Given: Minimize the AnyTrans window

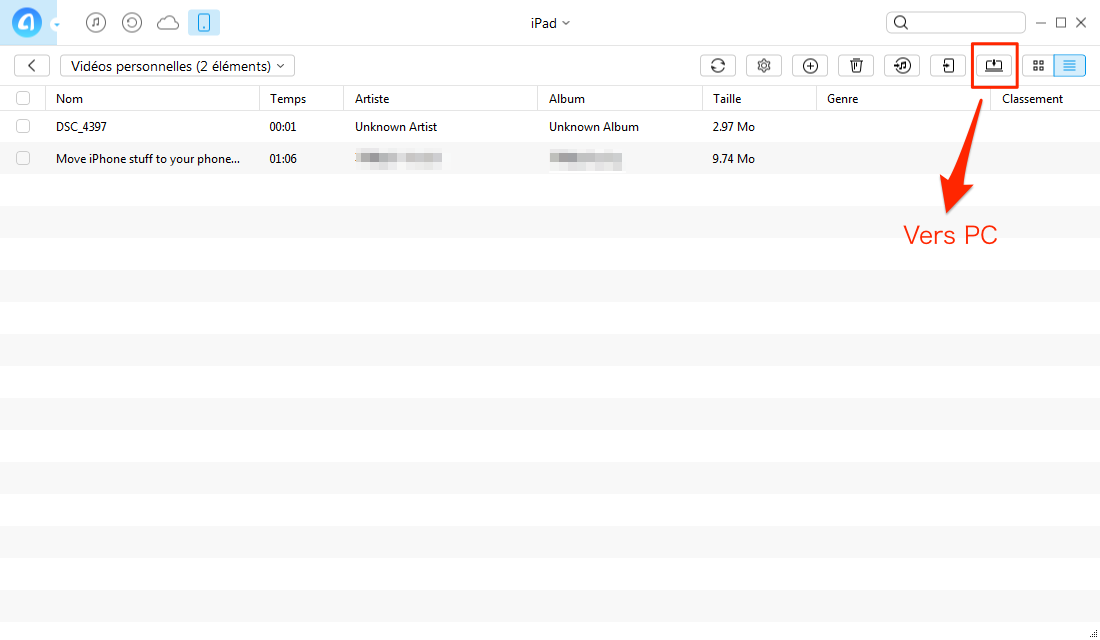Looking at the screenshot, I should [1041, 23].
